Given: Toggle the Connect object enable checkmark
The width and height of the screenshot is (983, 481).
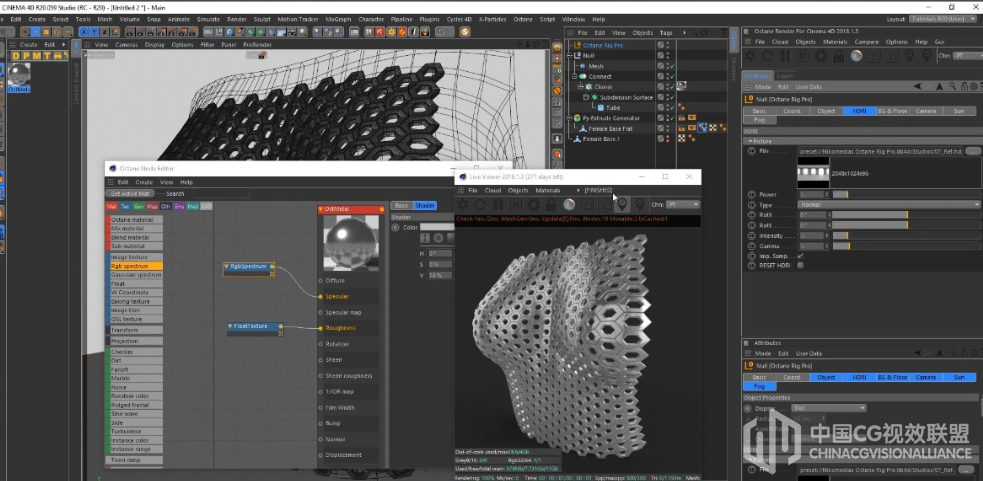Looking at the screenshot, I should click(x=671, y=77).
